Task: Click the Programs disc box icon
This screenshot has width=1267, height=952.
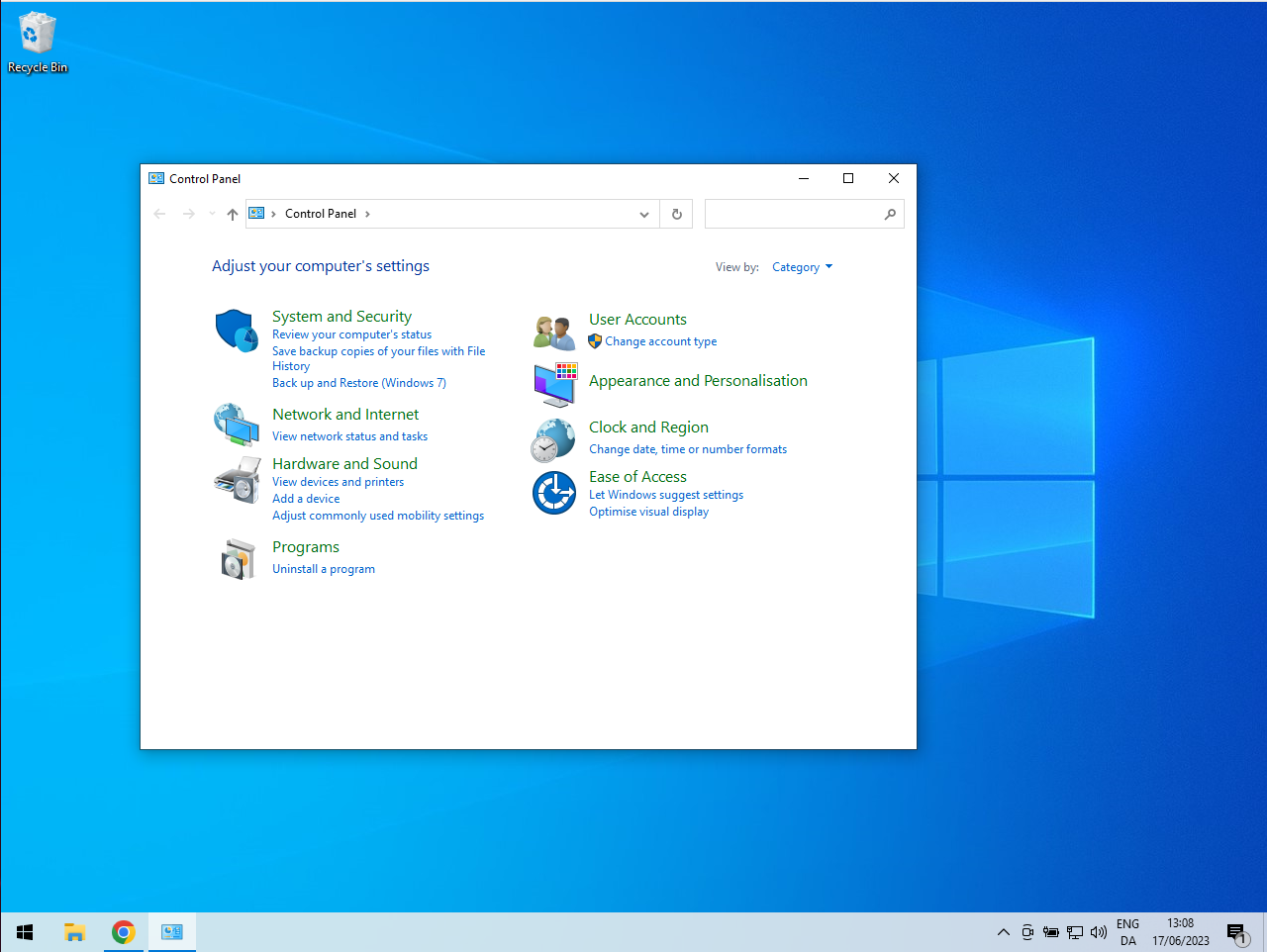Action: (x=238, y=559)
